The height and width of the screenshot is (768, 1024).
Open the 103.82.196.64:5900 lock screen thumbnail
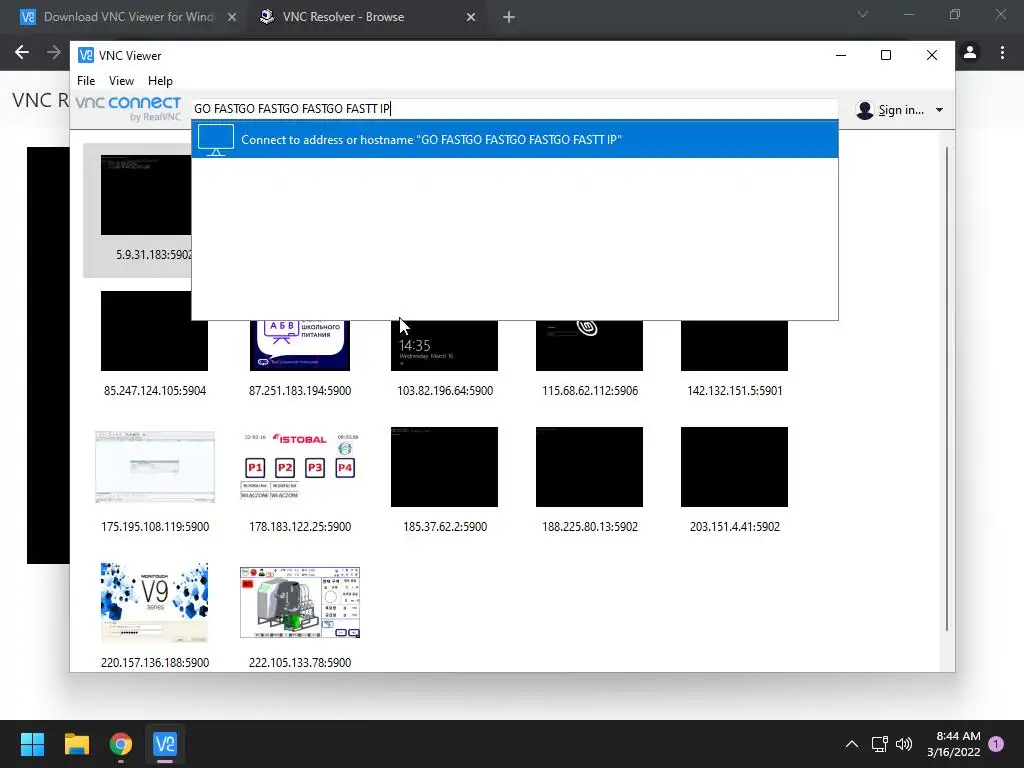444,345
